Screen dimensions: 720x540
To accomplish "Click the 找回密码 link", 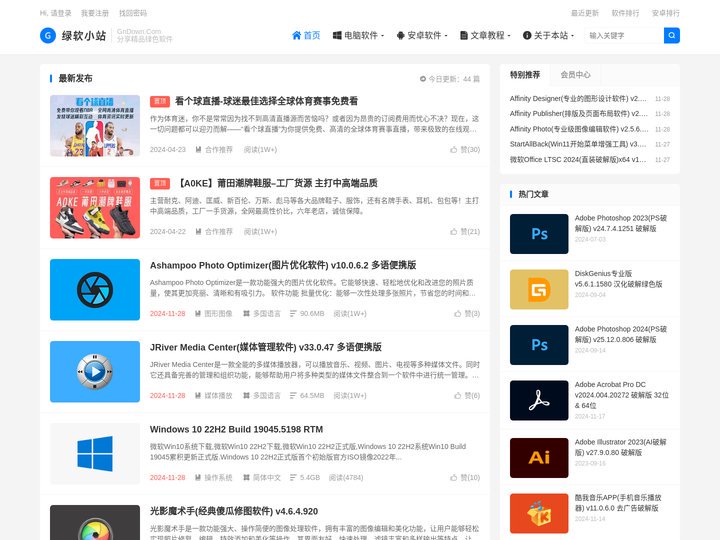I will point(133,13).
